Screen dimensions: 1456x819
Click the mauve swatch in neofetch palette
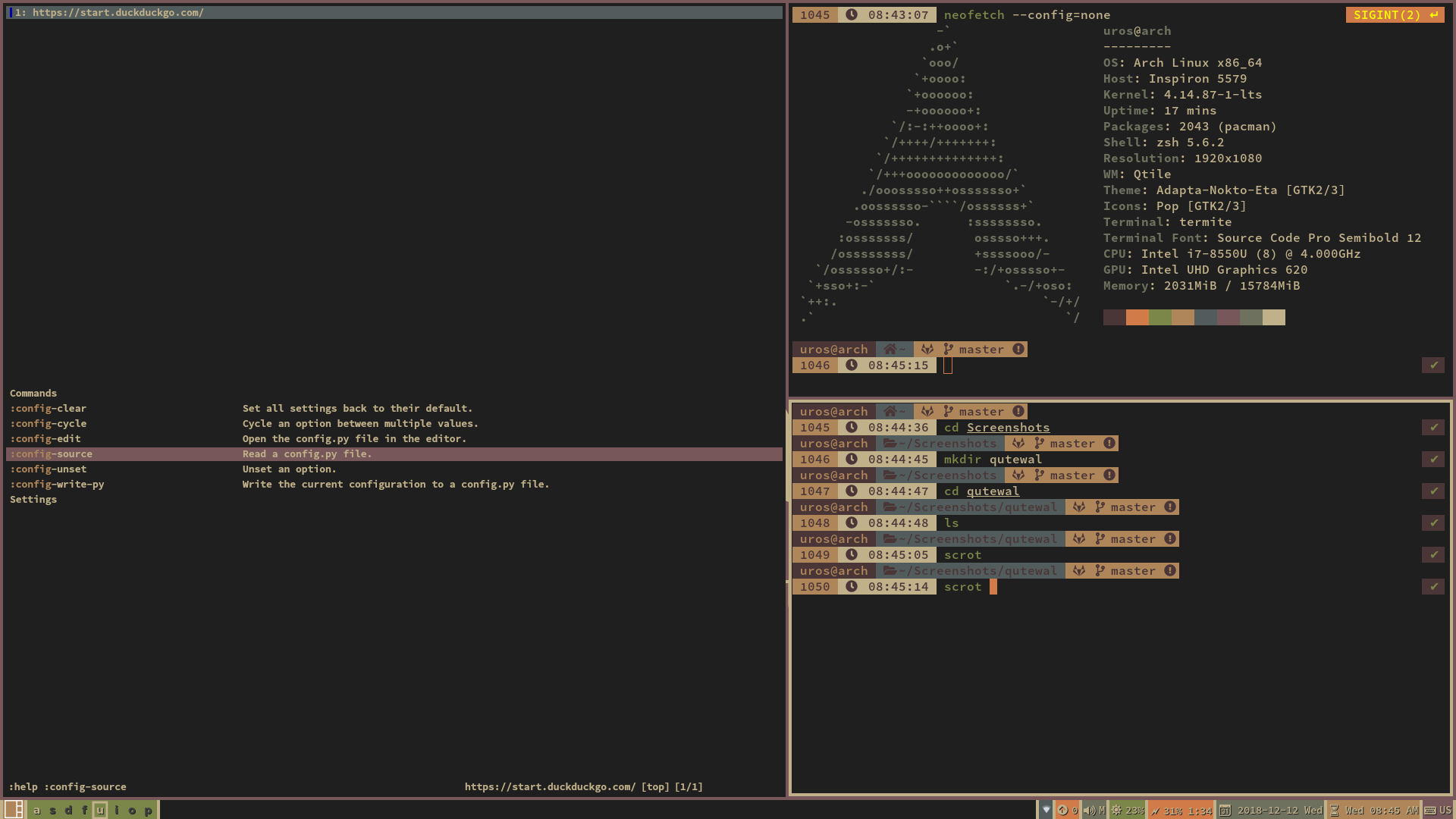[1228, 317]
